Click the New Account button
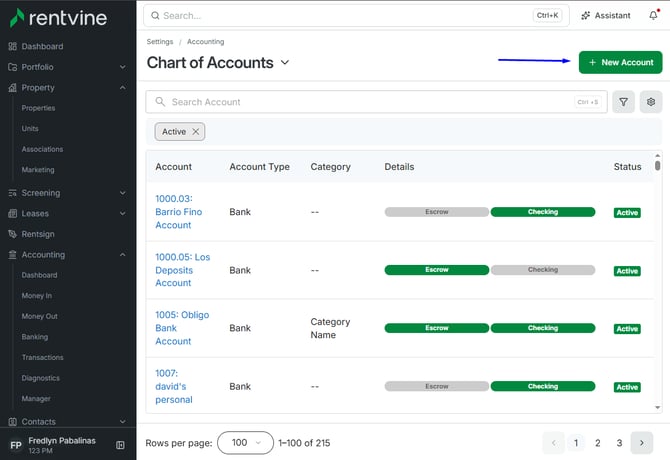This screenshot has height=460, width=670. coord(620,62)
